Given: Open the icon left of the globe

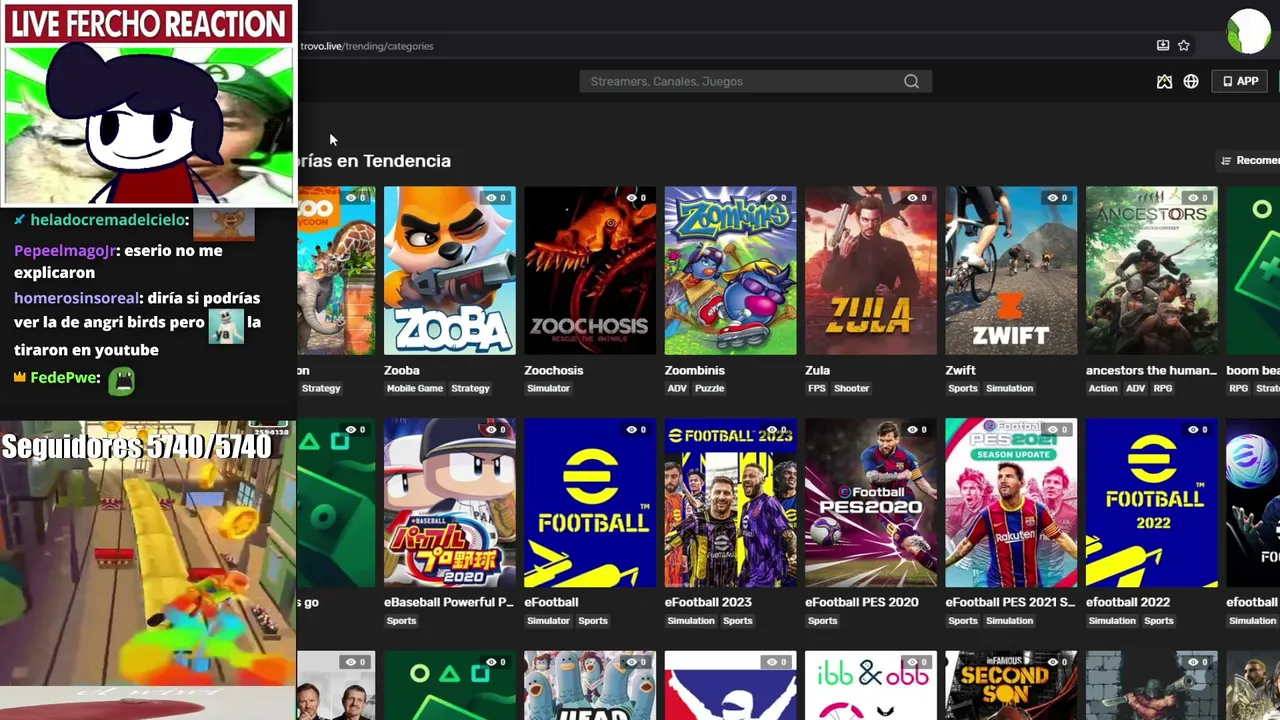Looking at the screenshot, I should (x=1164, y=81).
